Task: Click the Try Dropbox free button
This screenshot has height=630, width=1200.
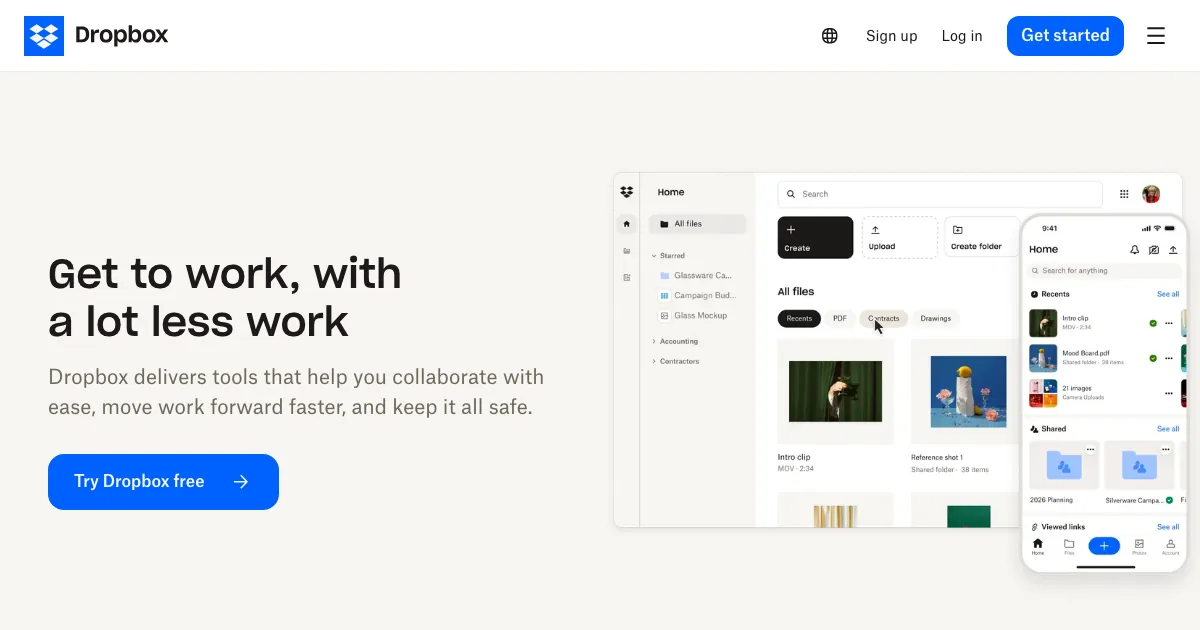Action: (163, 482)
